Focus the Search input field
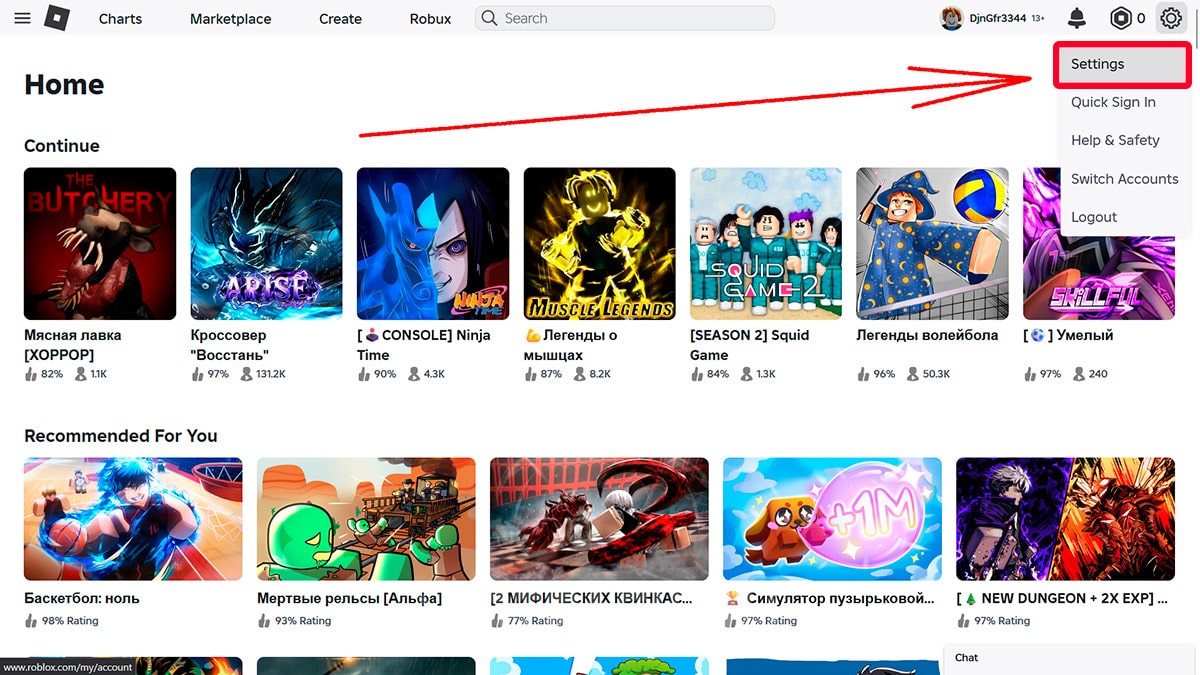The image size is (1200, 675). tap(625, 18)
